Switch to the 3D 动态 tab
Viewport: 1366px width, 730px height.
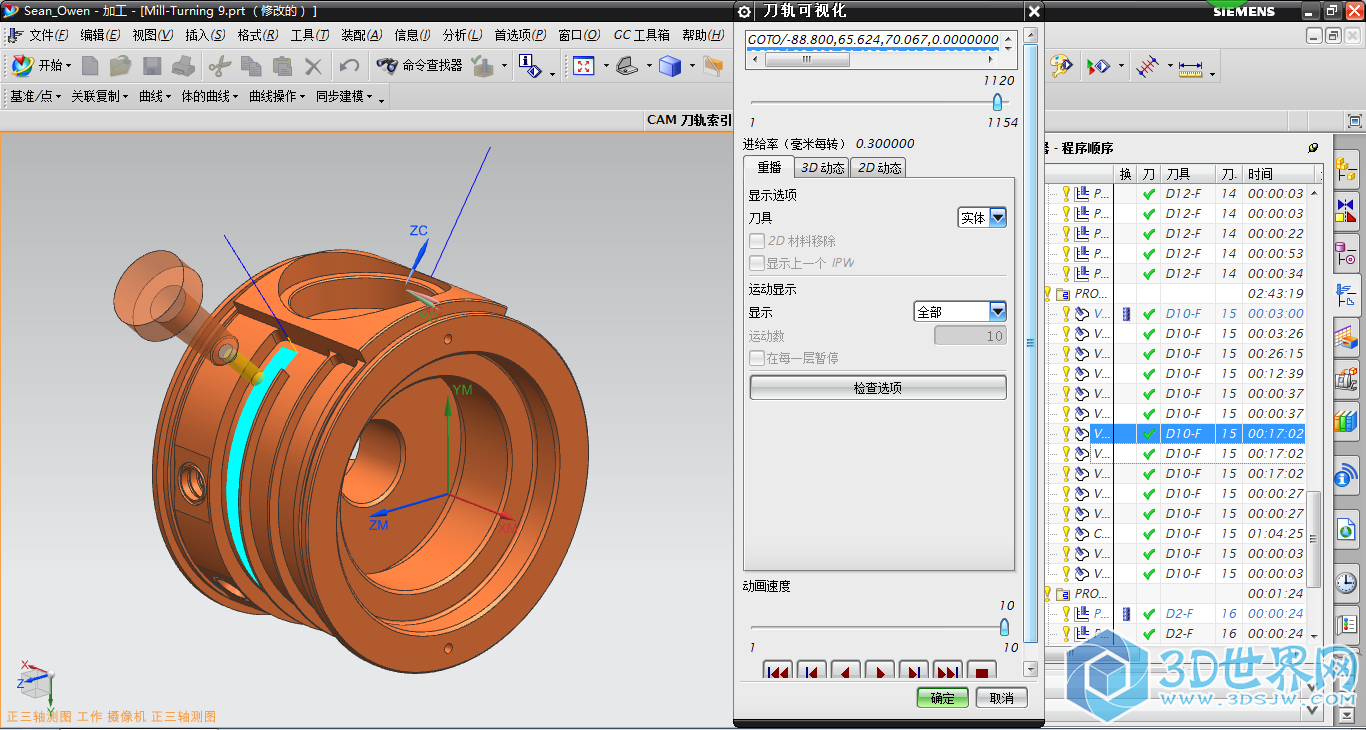tap(823, 168)
